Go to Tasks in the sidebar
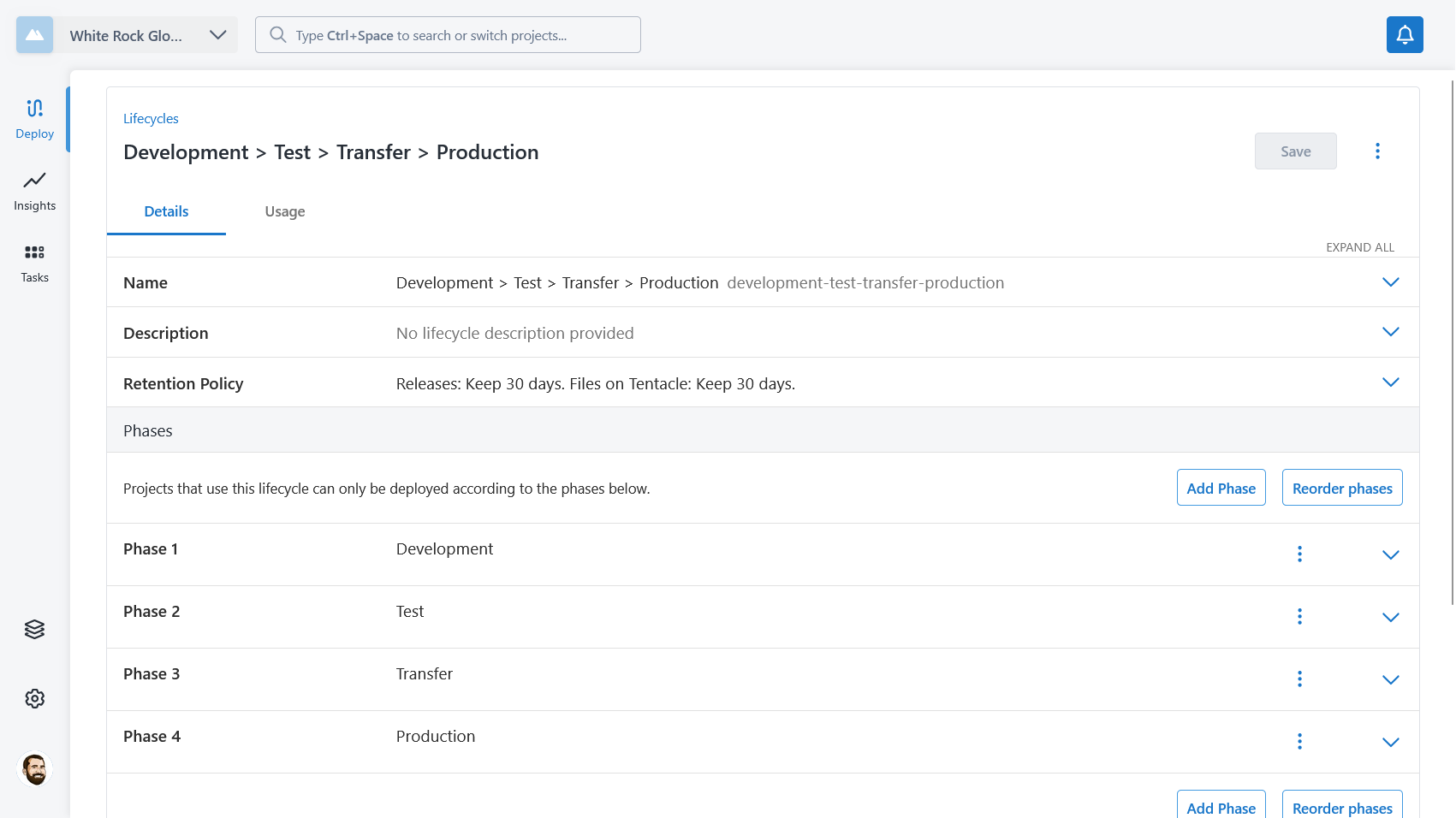This screenshot has width=1456, height=818. tap(34, 263)
